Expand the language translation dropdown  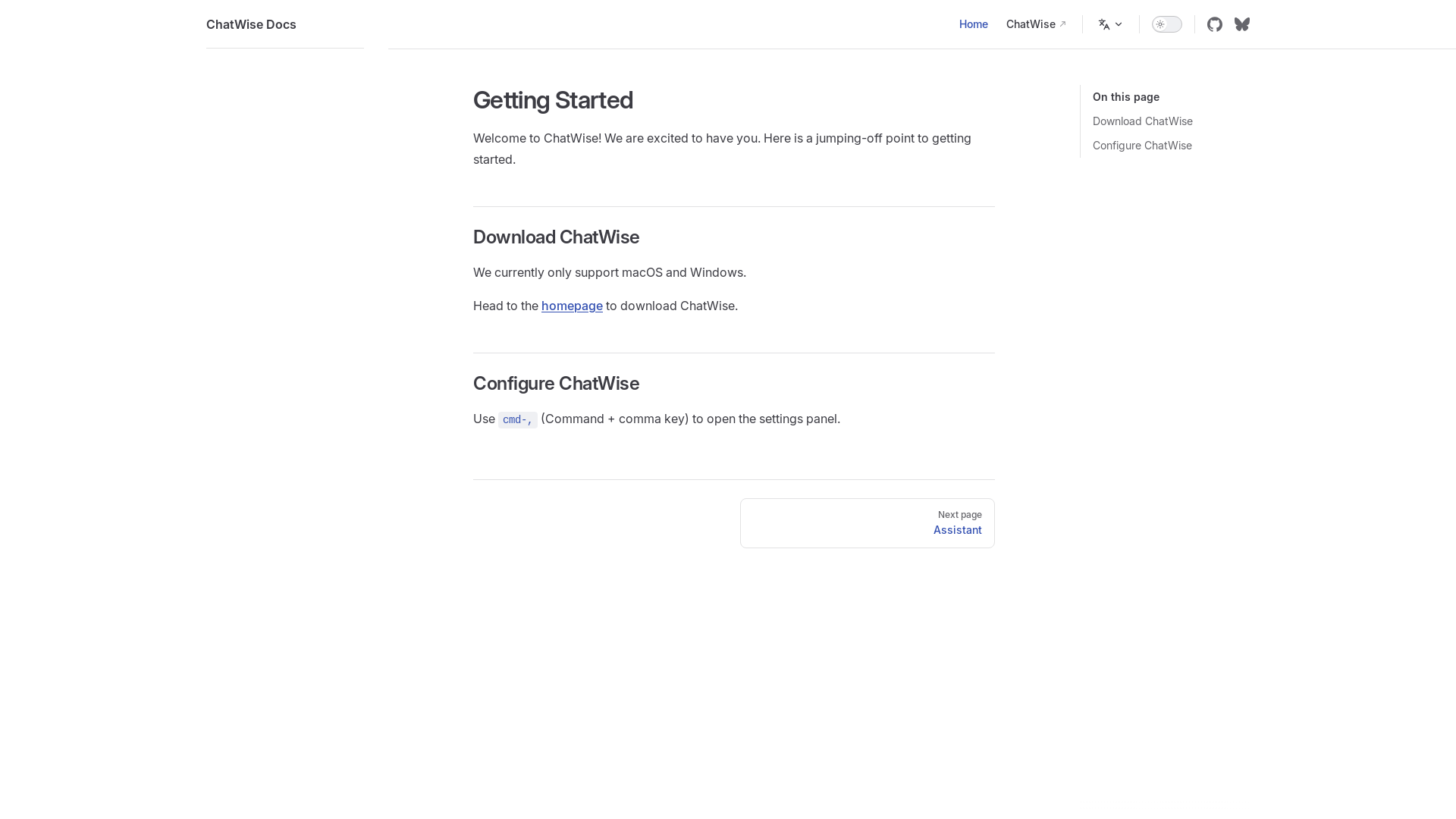tap(1110, 24)
